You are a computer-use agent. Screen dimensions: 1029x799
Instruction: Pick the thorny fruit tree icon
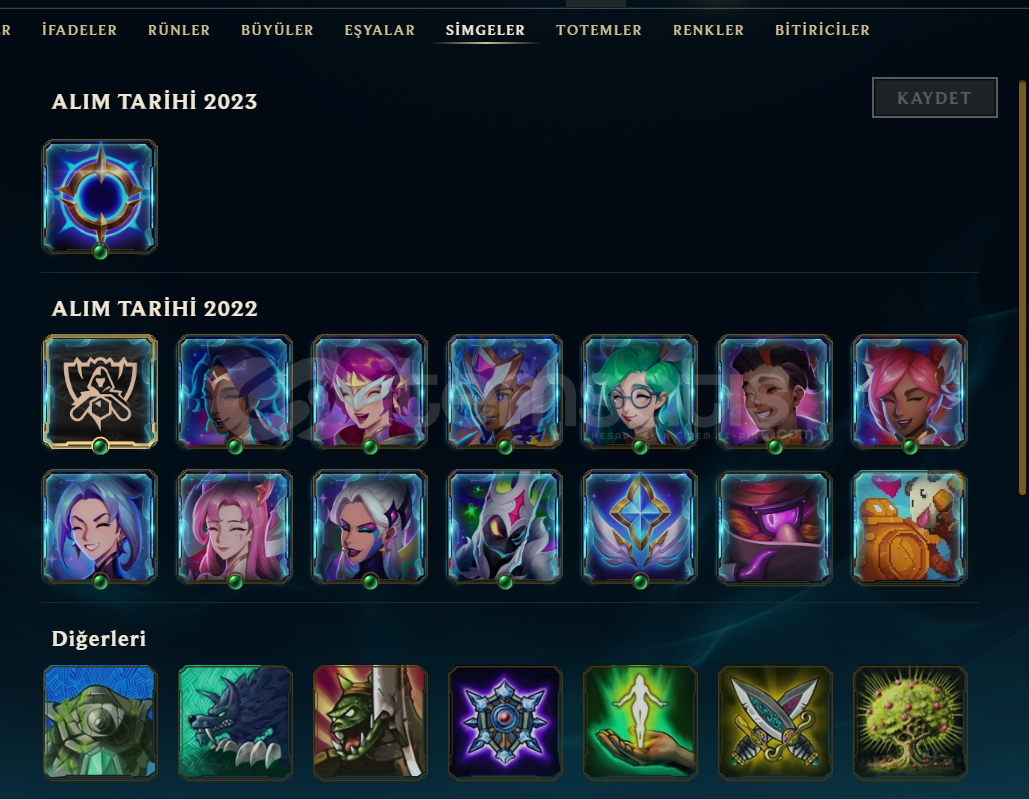[x=910, y=722]
